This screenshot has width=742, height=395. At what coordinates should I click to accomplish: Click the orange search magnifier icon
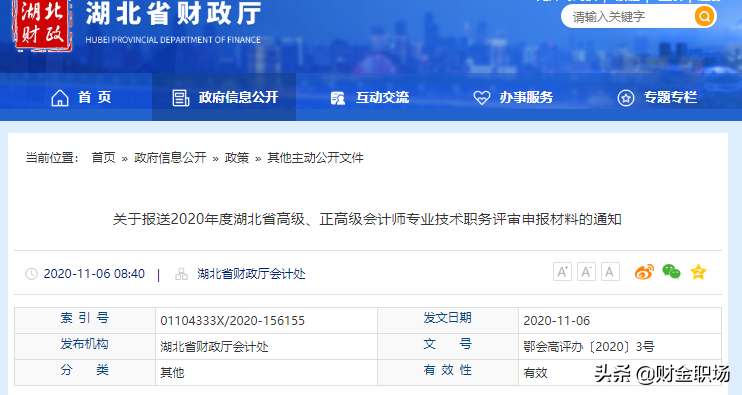pos(704,17)
